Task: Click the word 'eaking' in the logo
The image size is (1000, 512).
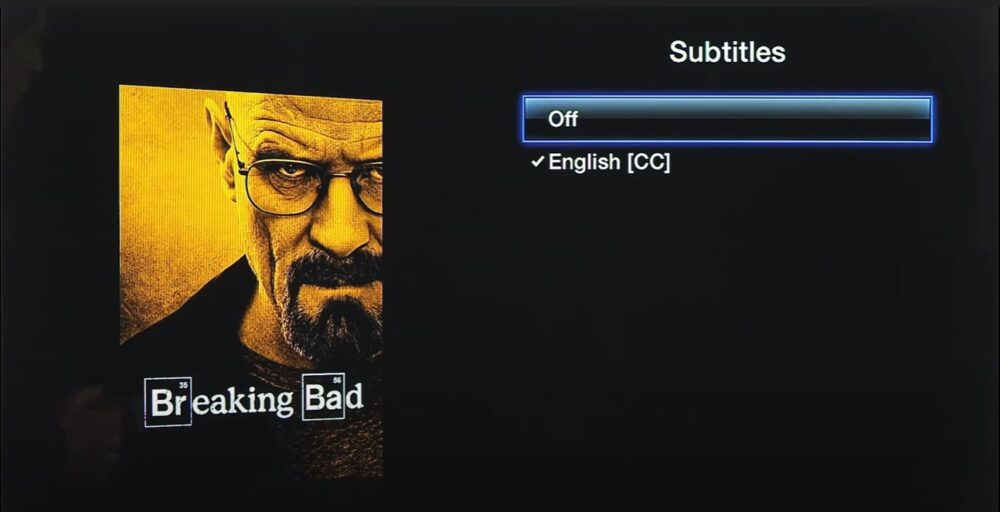Action: pos(243,401)
